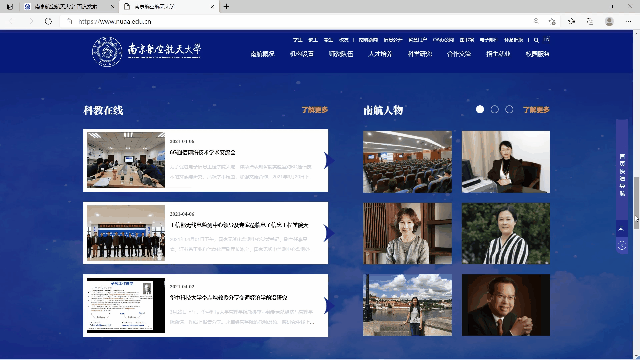Click the third top utility link

click(328, 40)
